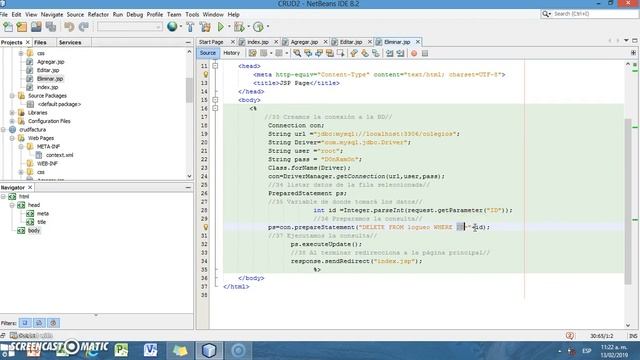The height and width of the screenshot is (360, 640).
Task: Switch to the Files panel tab
Action: click(x=40, y=42)
